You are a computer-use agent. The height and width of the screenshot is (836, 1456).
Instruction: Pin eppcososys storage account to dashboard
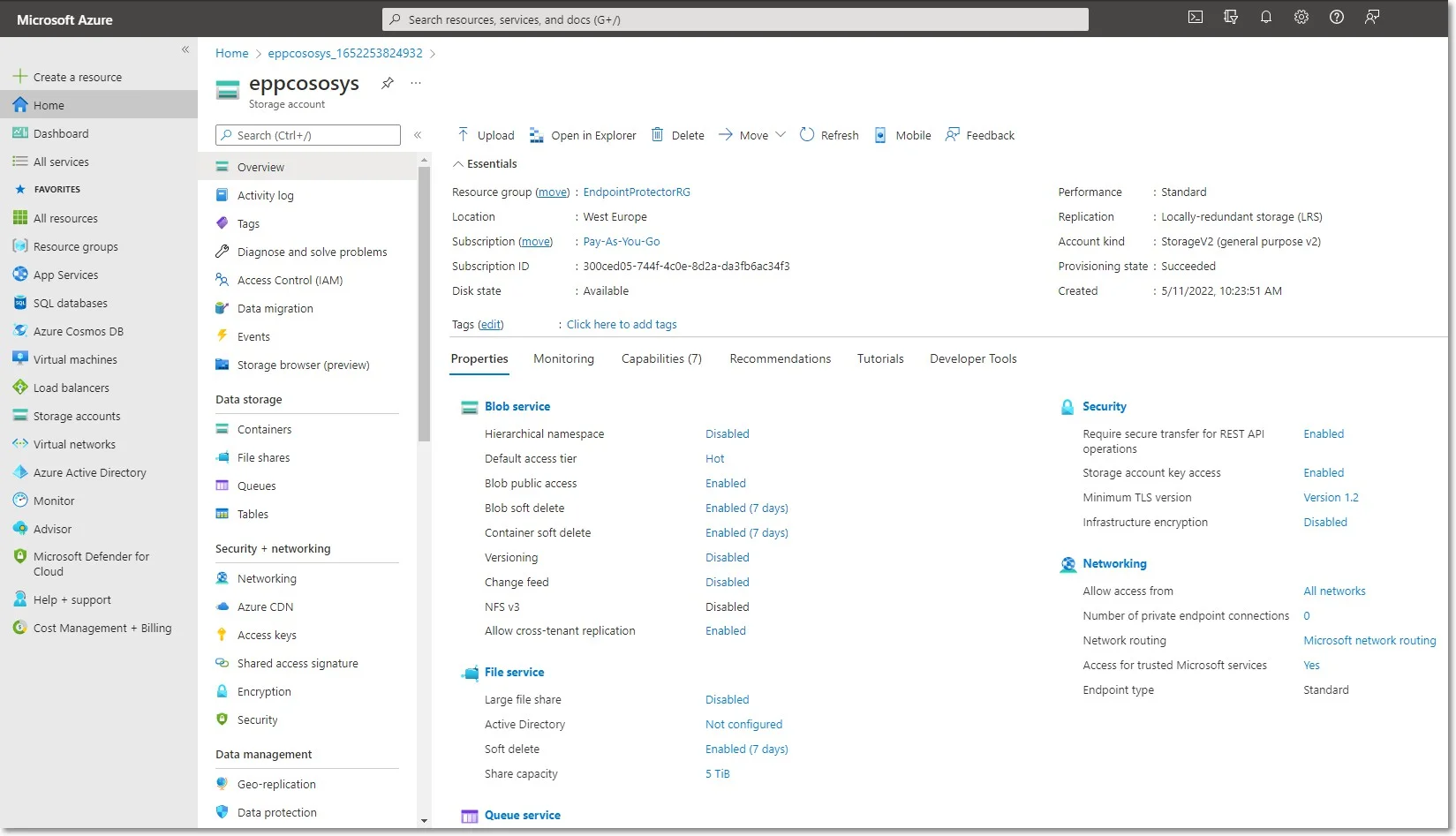click(388, 83)
